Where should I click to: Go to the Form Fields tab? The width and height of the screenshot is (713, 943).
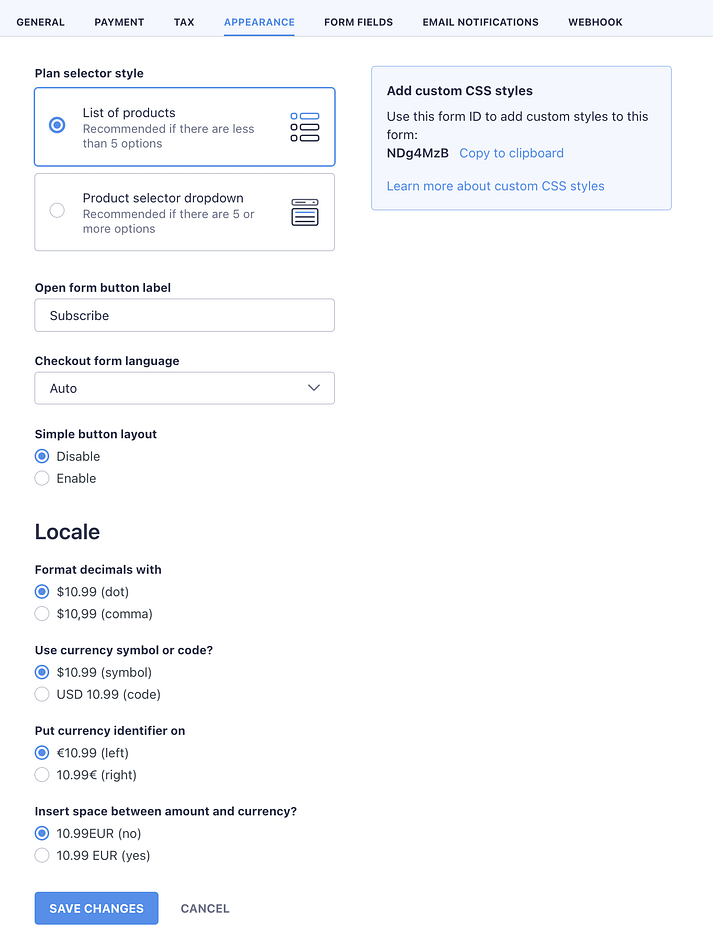click(x=358, y=22)
